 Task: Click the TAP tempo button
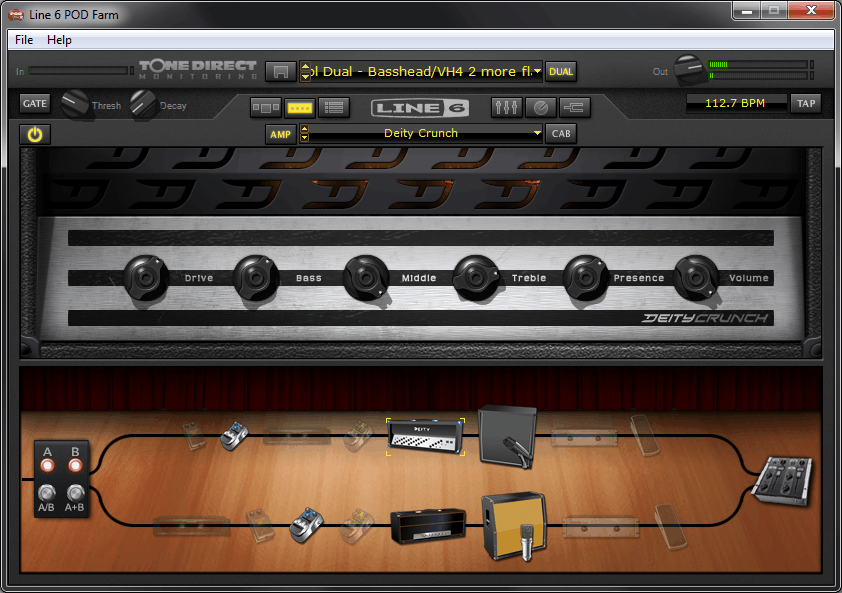[805, 104]
